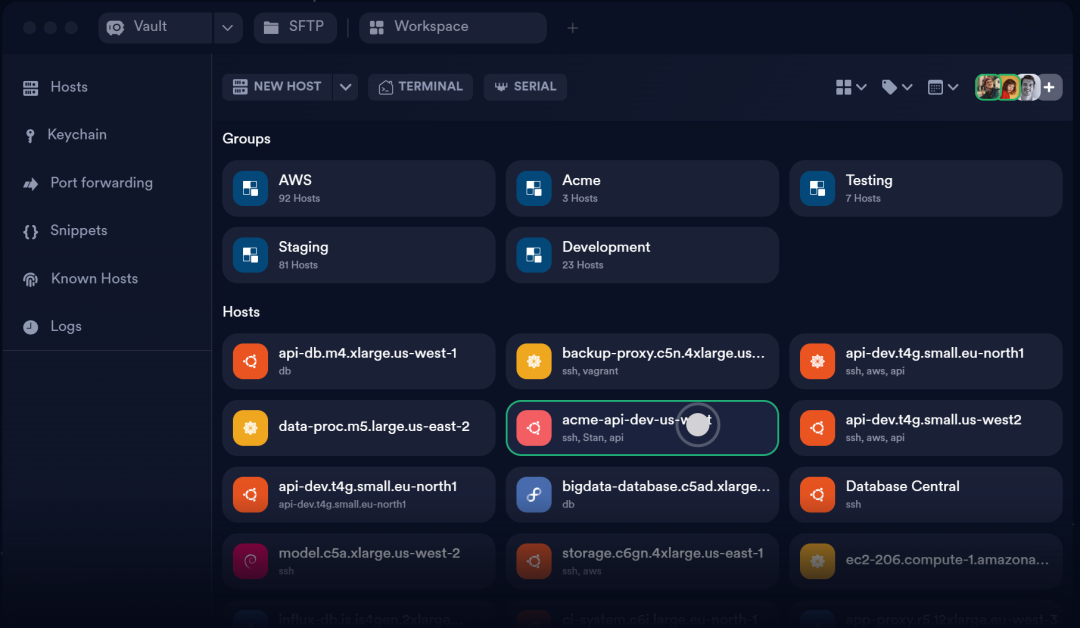Open the Staging group card

(359, 255)
